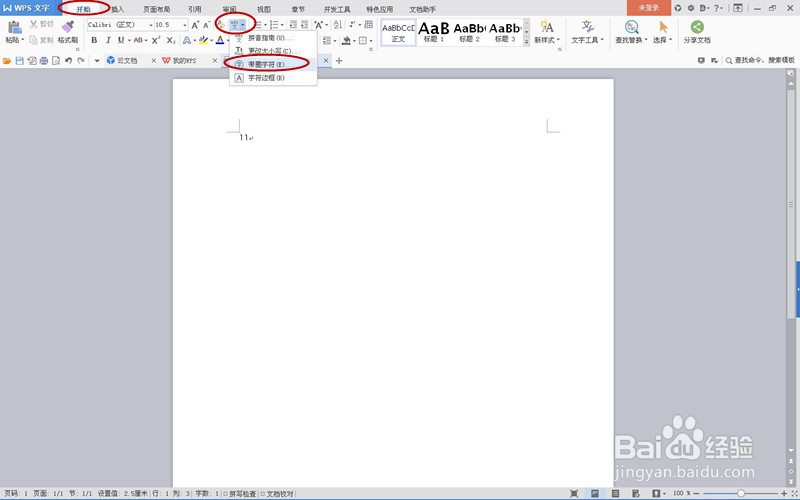Choose 字符边框 from the dropdown menu

273,78
